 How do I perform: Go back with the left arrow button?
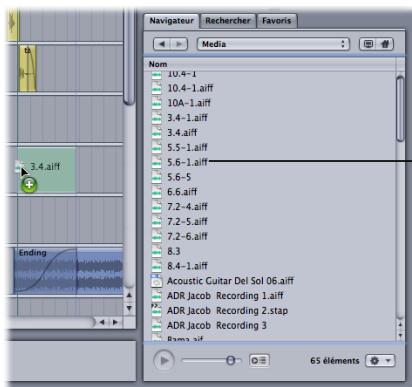pyautogui.click(x=162, y=44)
